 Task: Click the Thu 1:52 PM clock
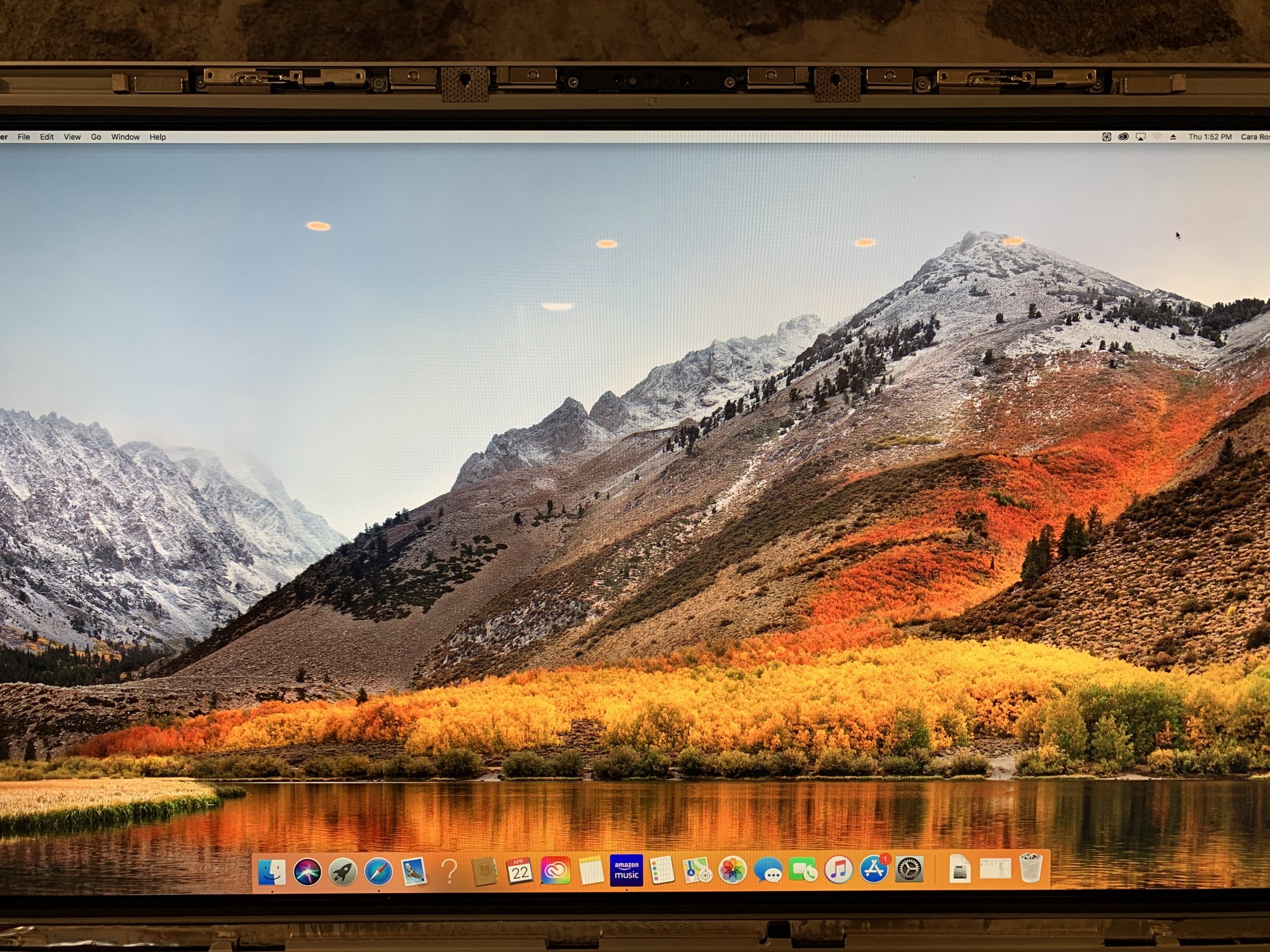click(x=1210, y=137)
